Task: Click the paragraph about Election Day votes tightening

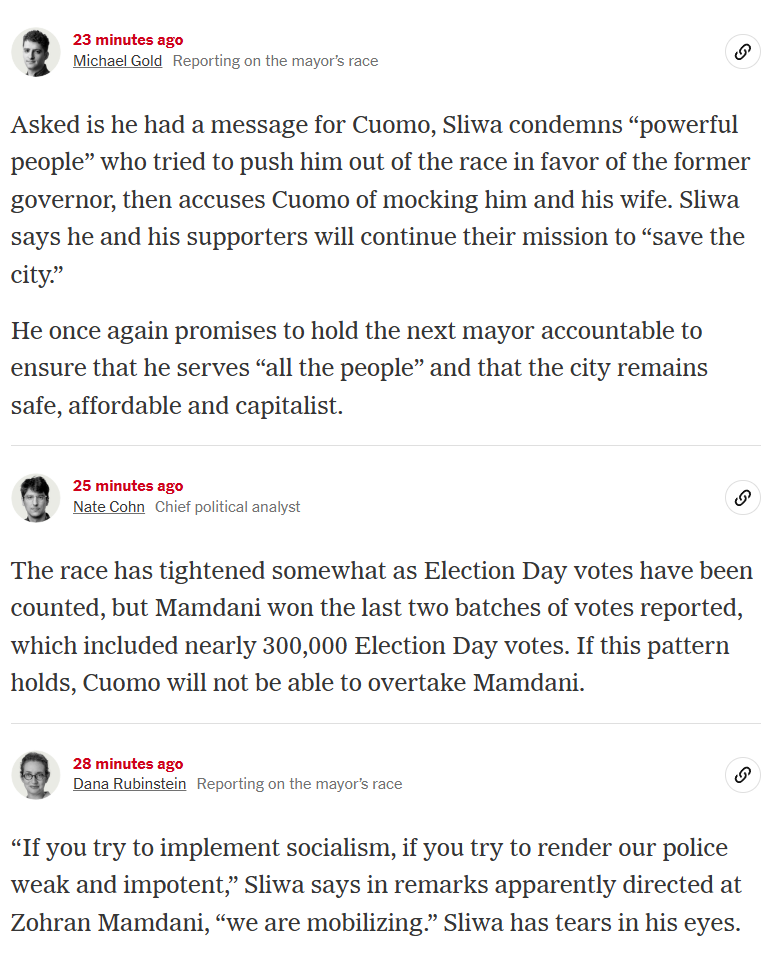Action: pos(380,627)
